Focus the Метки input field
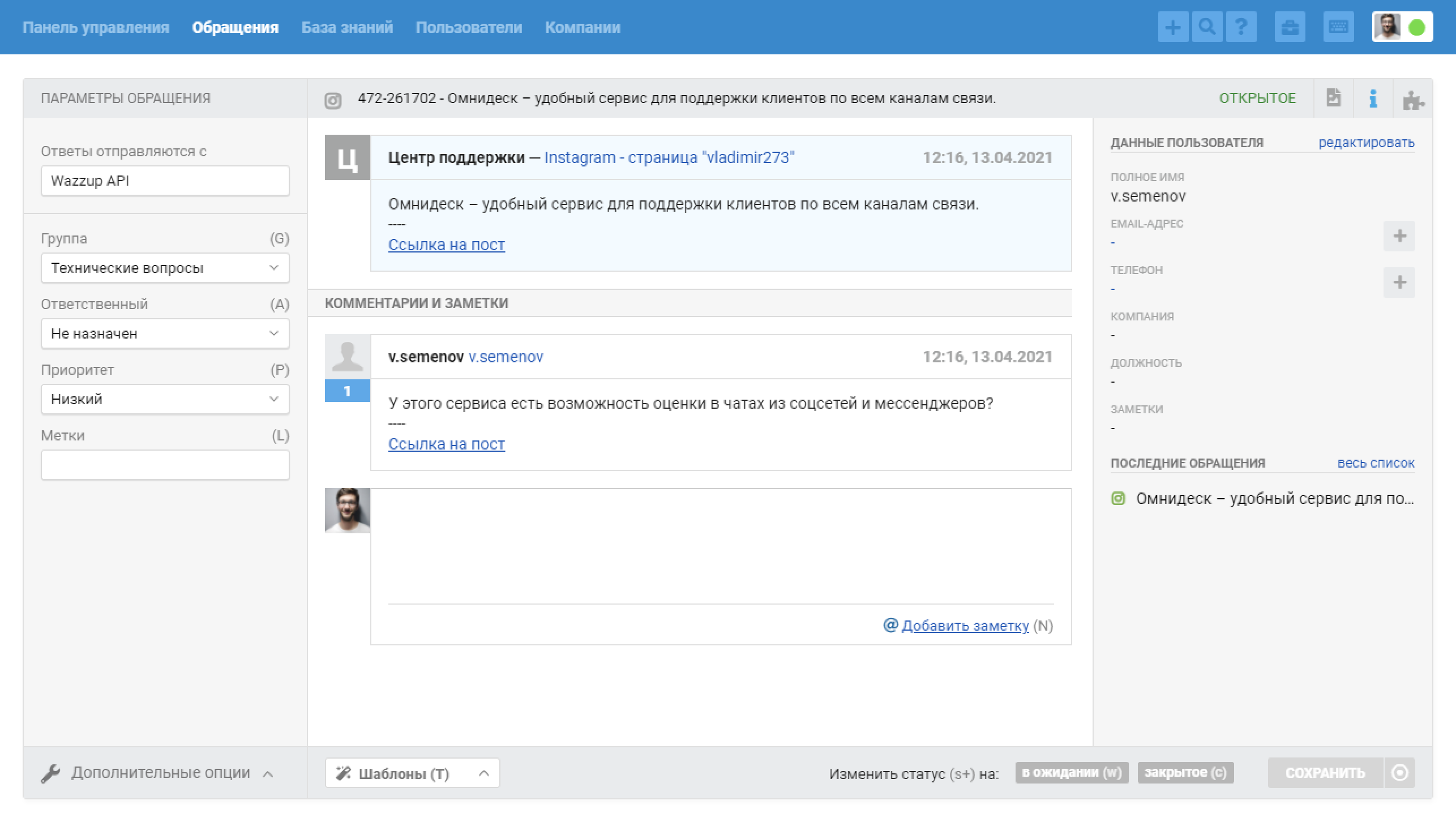The image size is (1456, 822). [165, 465]
